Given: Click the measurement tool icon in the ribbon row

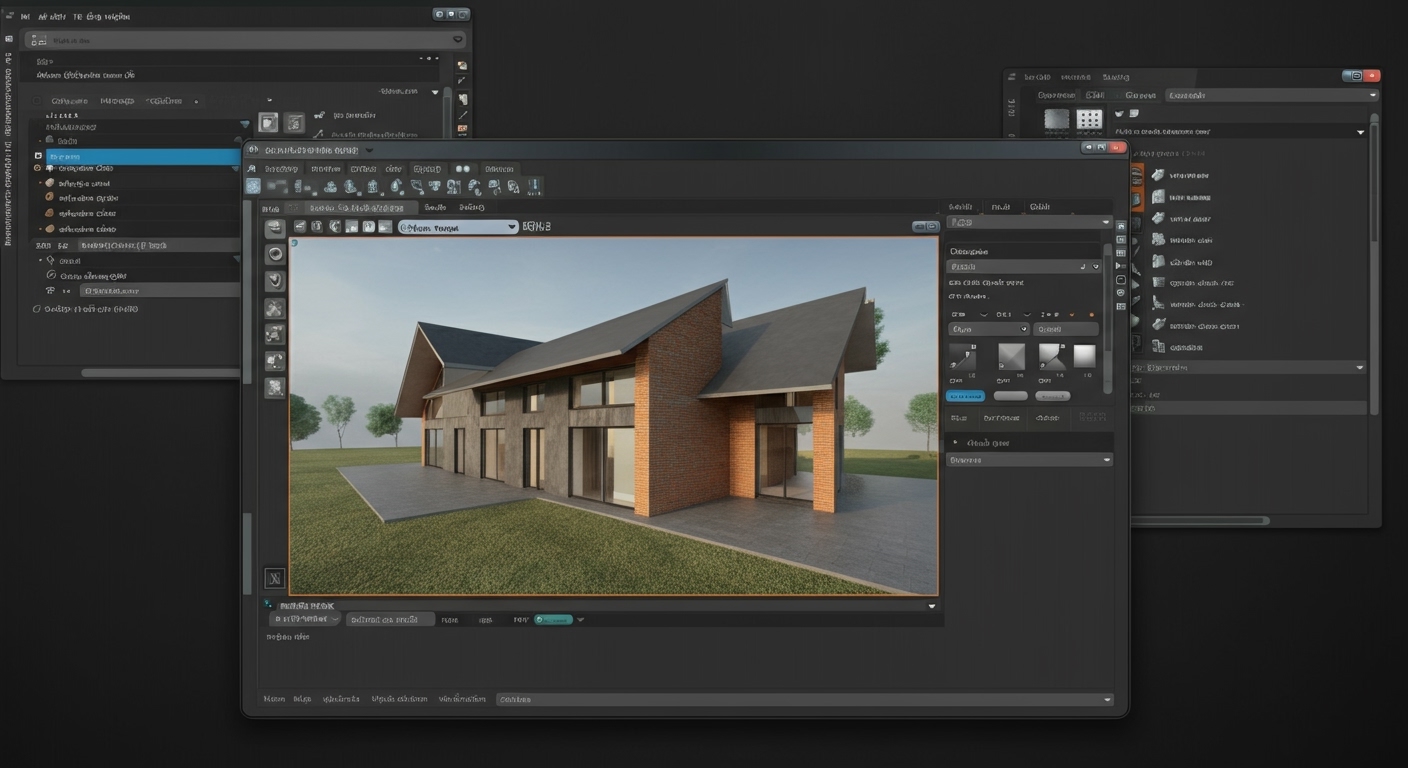Looking at the screenshot, I should pos(533,185).
